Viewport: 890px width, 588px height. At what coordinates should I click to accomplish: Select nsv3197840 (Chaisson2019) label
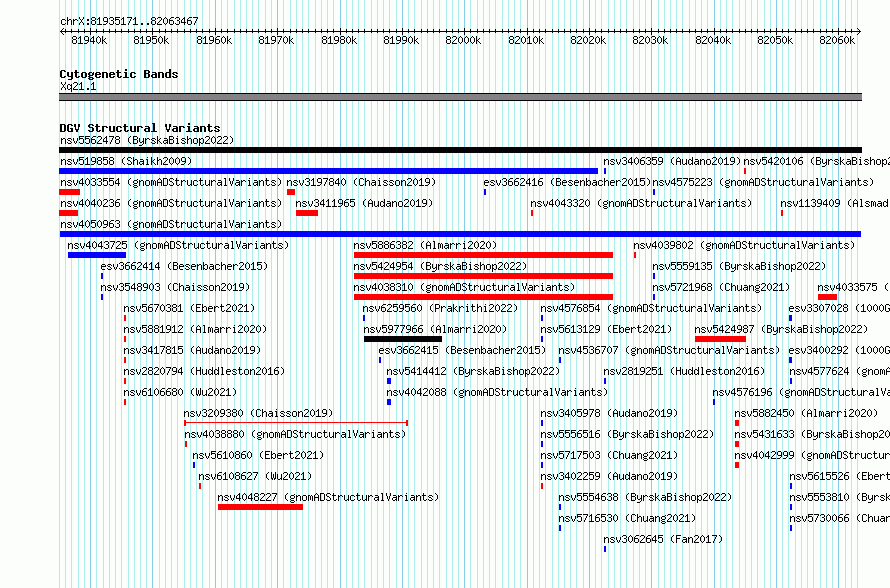pos(361,182)
